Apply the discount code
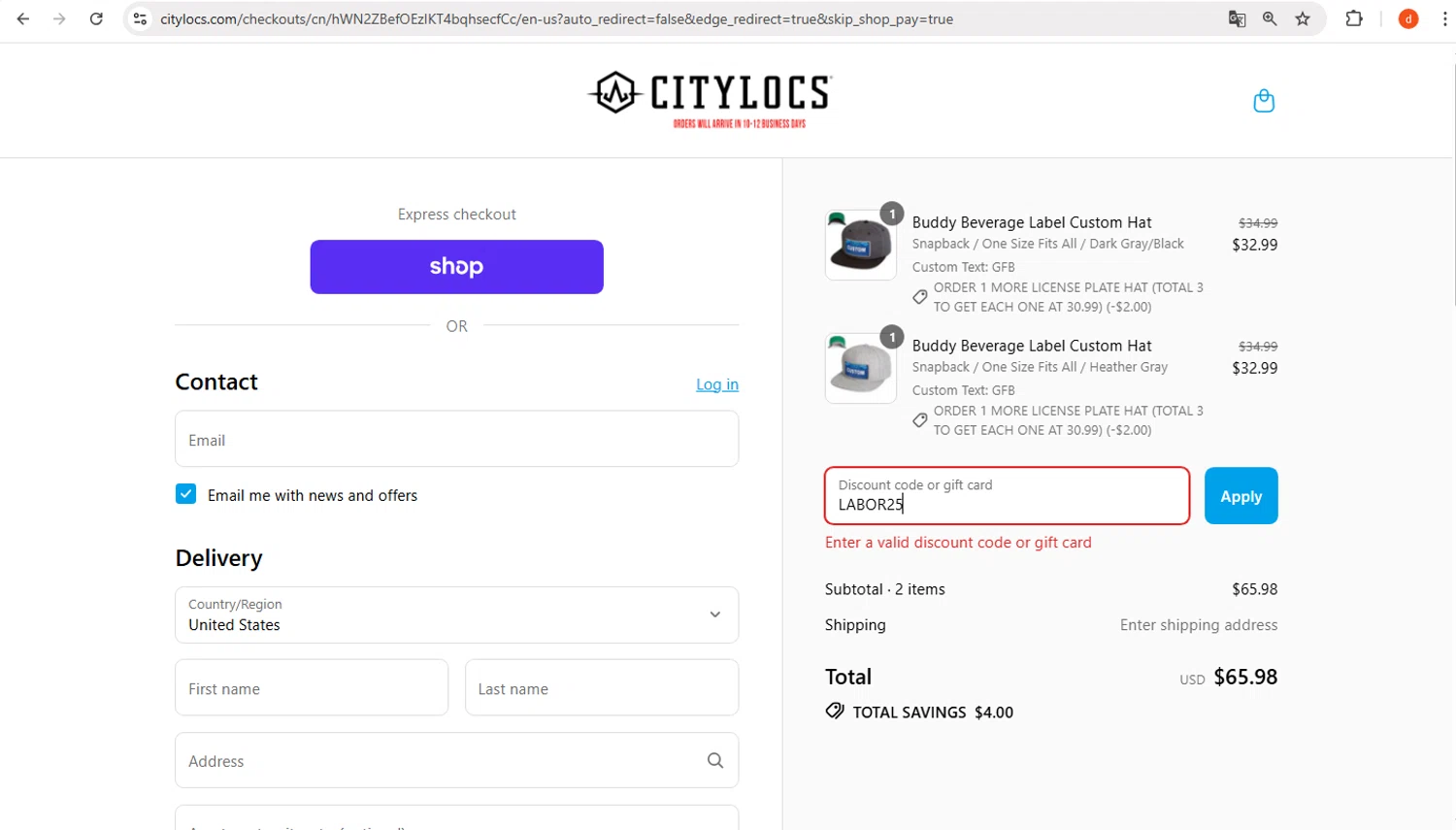The height and width of the screenshot is (830, 1456). 1241,496
